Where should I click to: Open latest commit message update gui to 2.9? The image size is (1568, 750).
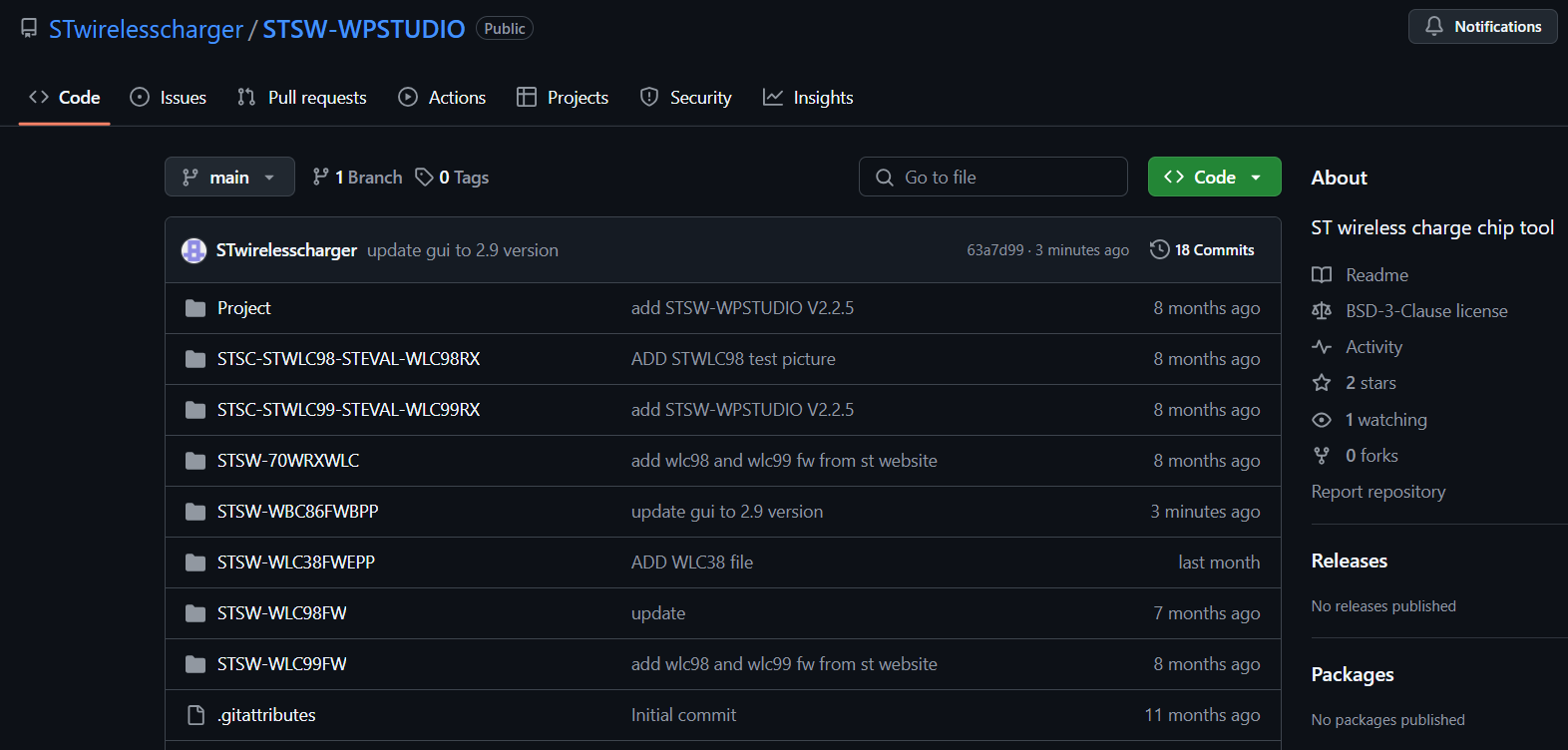[463, 250]
